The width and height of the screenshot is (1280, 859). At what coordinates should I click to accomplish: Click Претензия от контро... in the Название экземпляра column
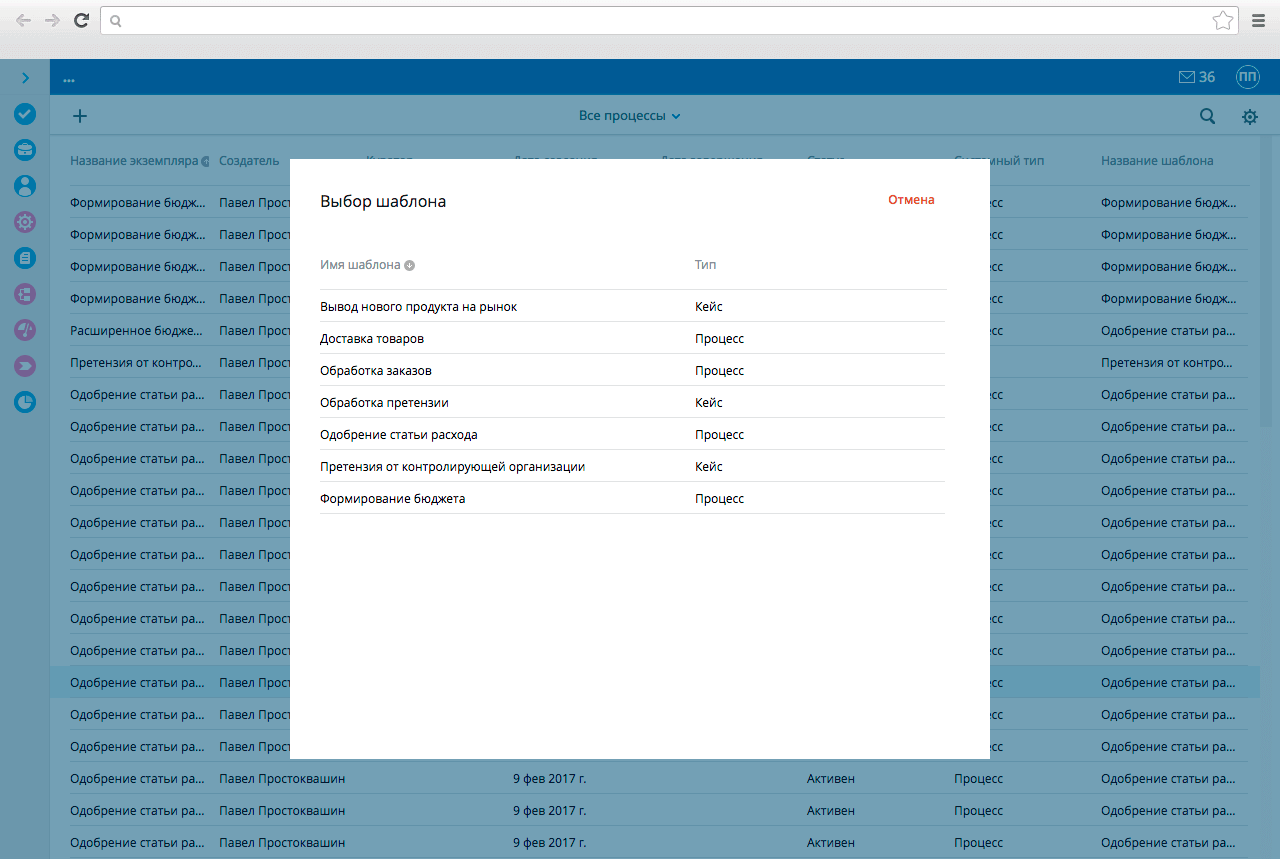pos(136,362)
